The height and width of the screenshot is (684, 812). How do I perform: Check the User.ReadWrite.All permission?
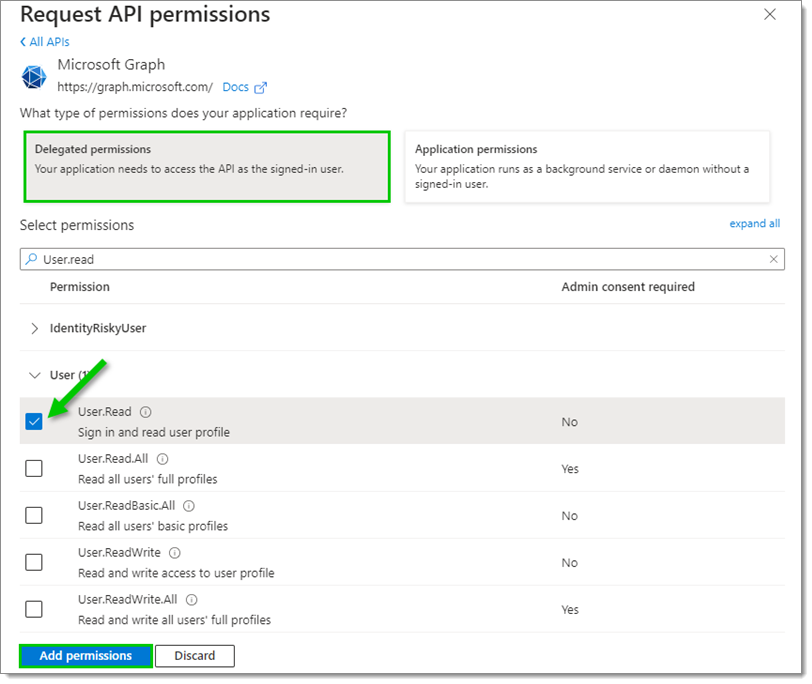(x=34, y=609)
